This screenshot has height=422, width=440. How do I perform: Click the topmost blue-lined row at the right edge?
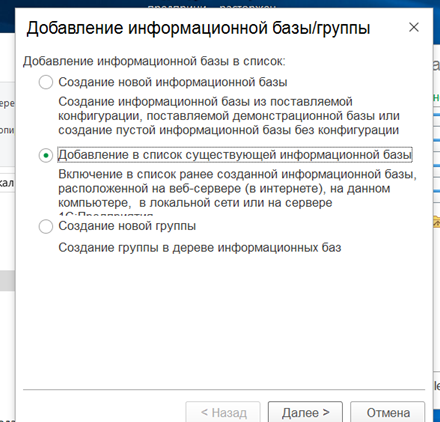(x=436, y=115)
